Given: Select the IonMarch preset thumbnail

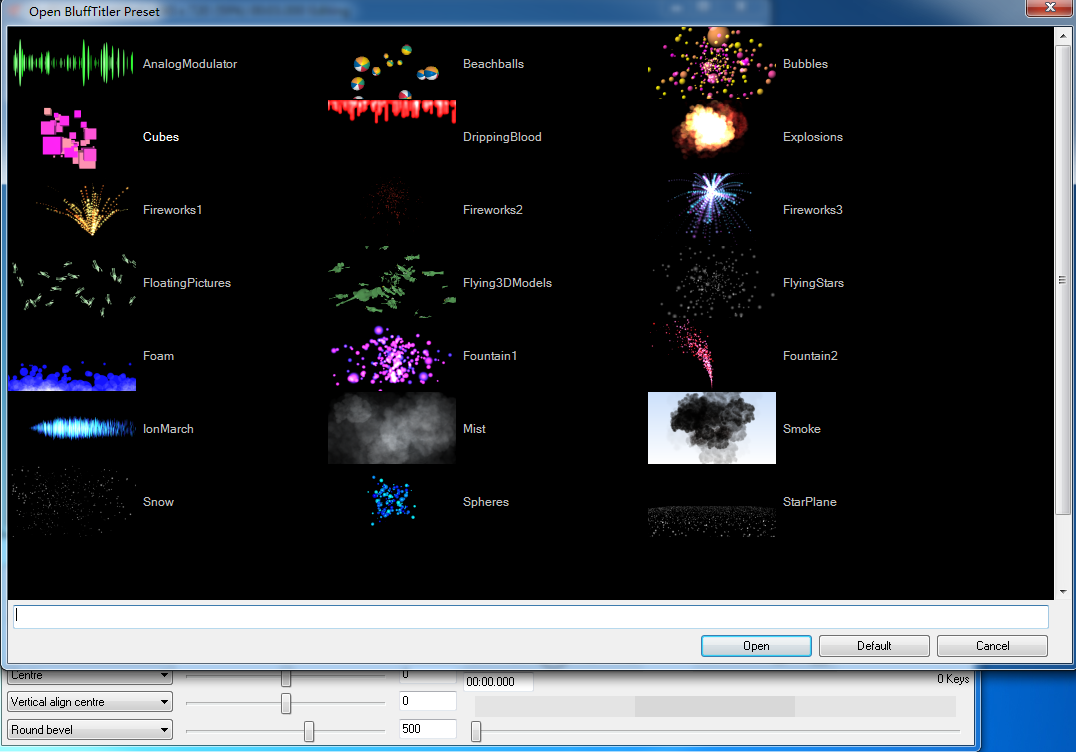Looking at the screenshot, I should click(72, 428).
